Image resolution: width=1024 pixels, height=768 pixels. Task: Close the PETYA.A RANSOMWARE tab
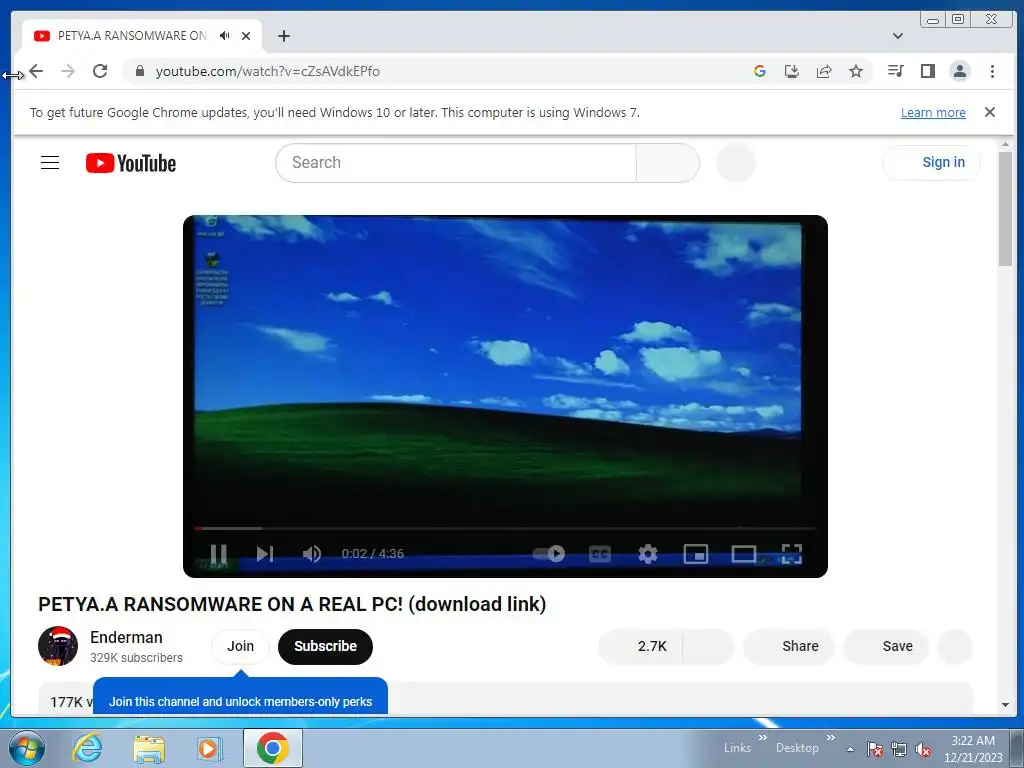(246, 36)
